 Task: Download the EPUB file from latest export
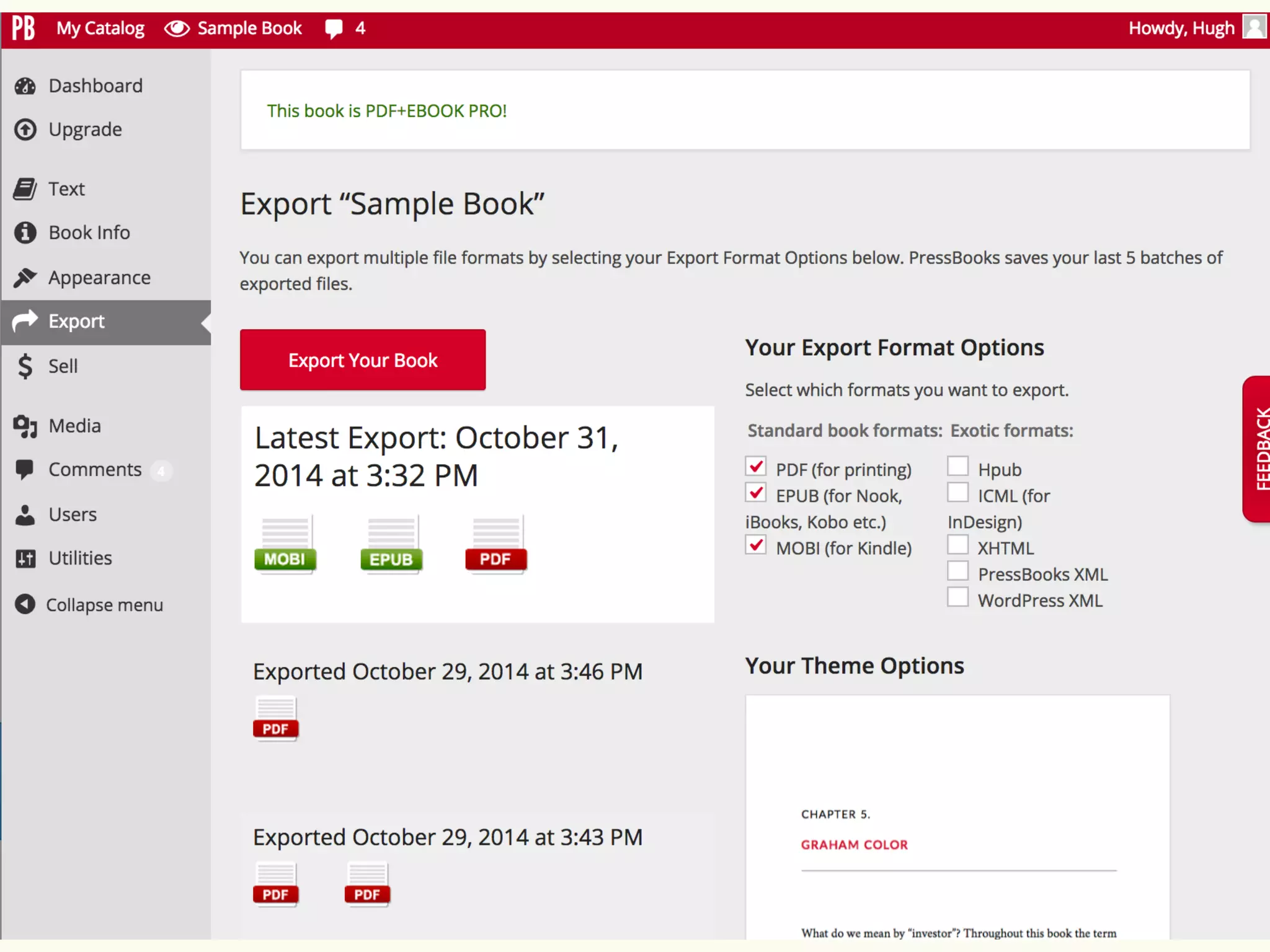tap(391, 545)
